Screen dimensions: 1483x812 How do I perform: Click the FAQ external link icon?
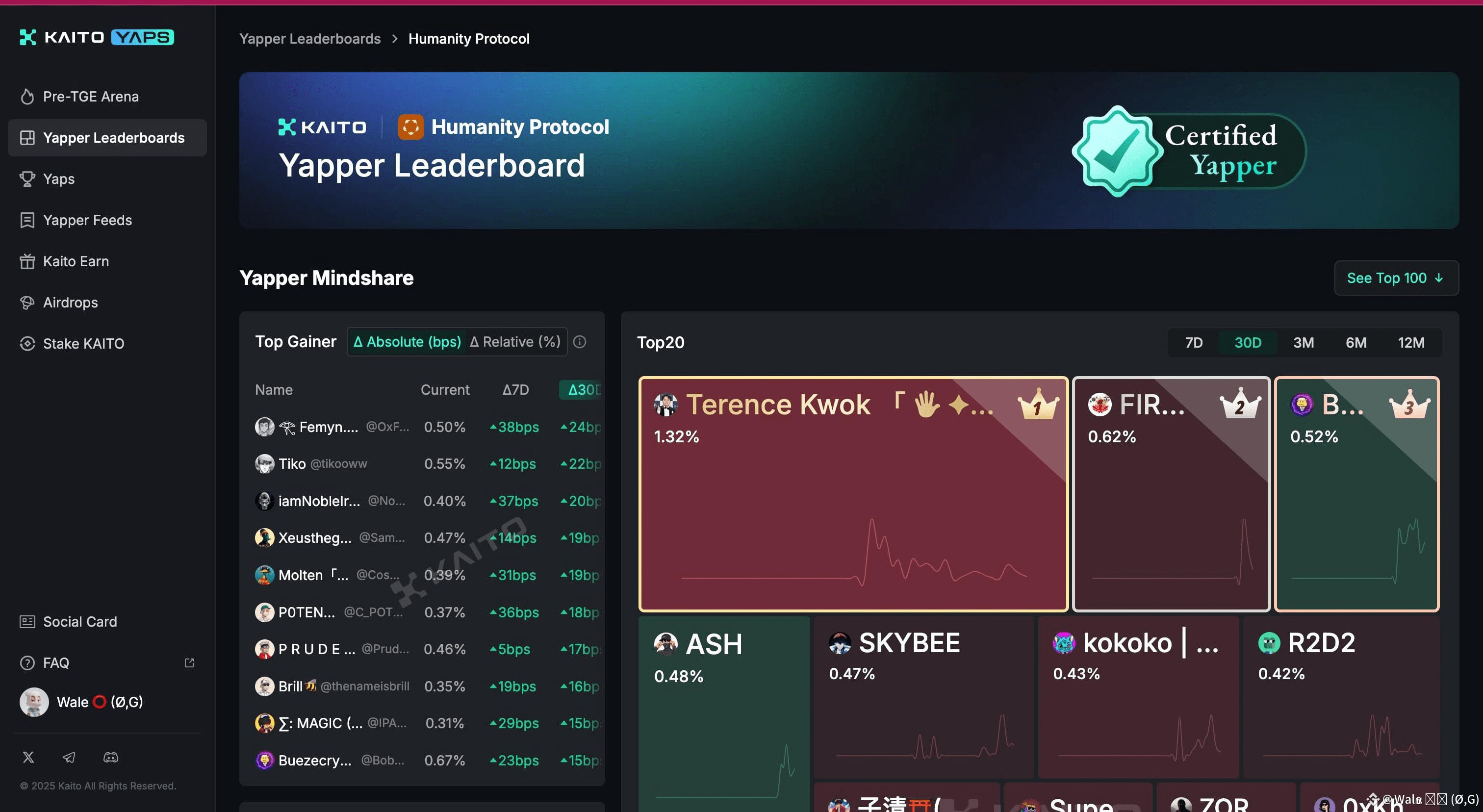(x=189, y=663)
